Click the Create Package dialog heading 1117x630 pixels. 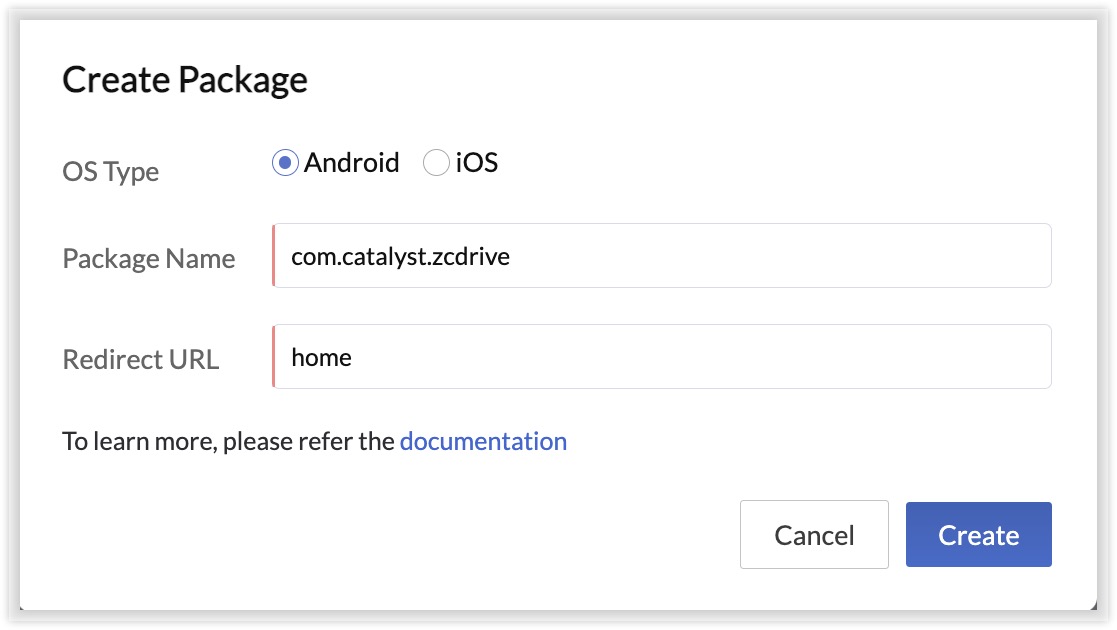pyautogui.click(x=185, y=80)
